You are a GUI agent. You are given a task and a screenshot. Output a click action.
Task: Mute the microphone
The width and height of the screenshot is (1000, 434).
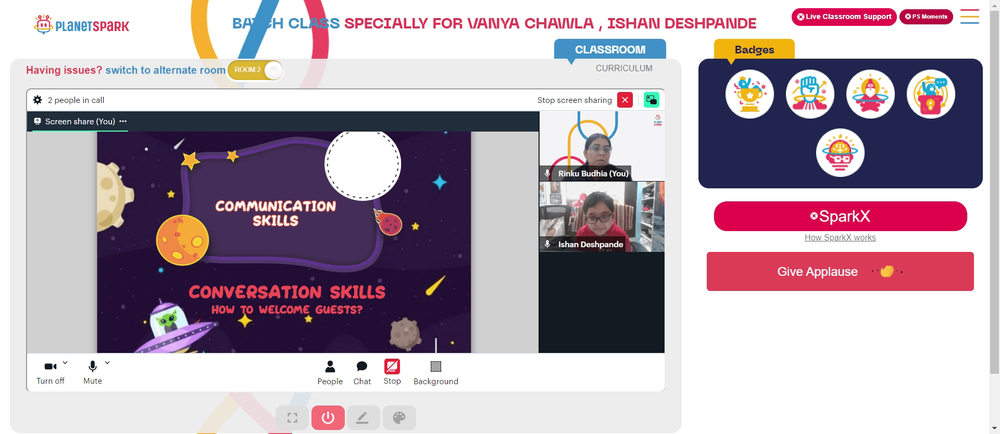pos(92,372)
